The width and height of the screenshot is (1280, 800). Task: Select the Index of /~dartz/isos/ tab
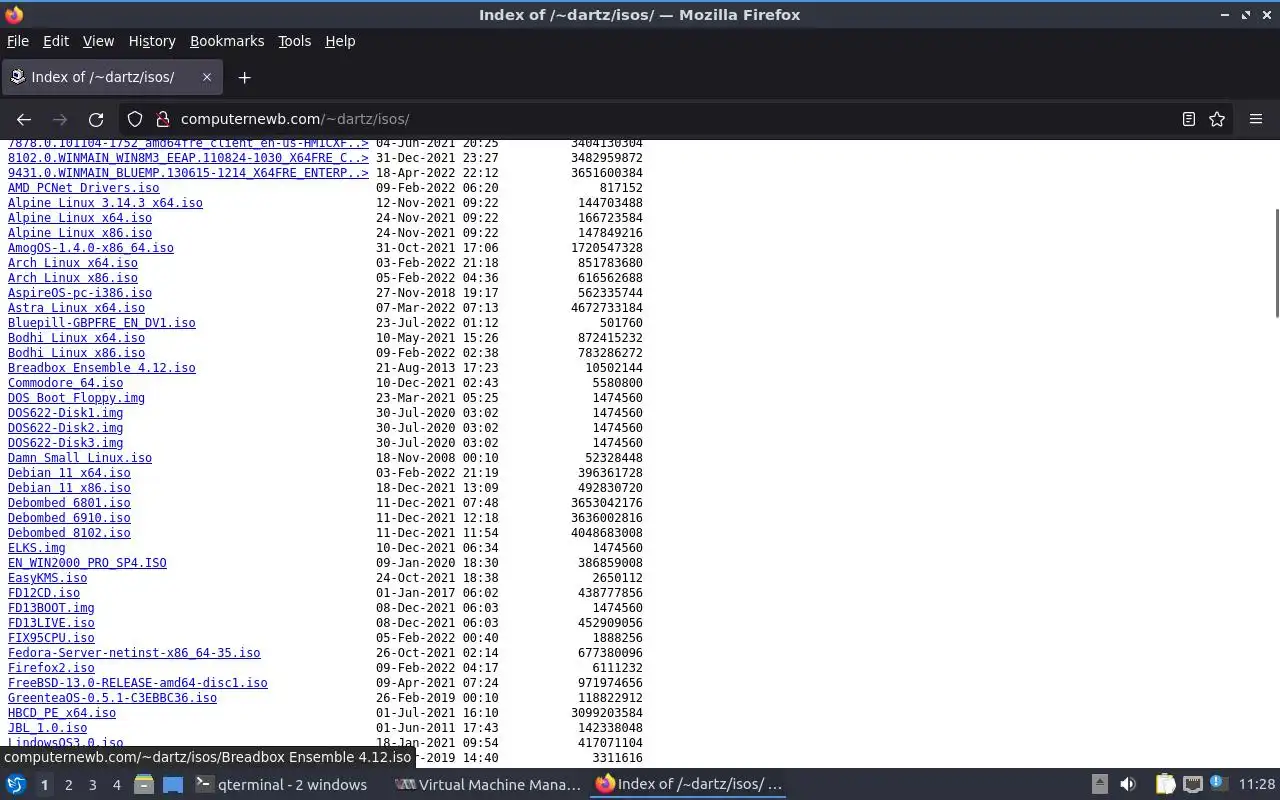[112, 77]
